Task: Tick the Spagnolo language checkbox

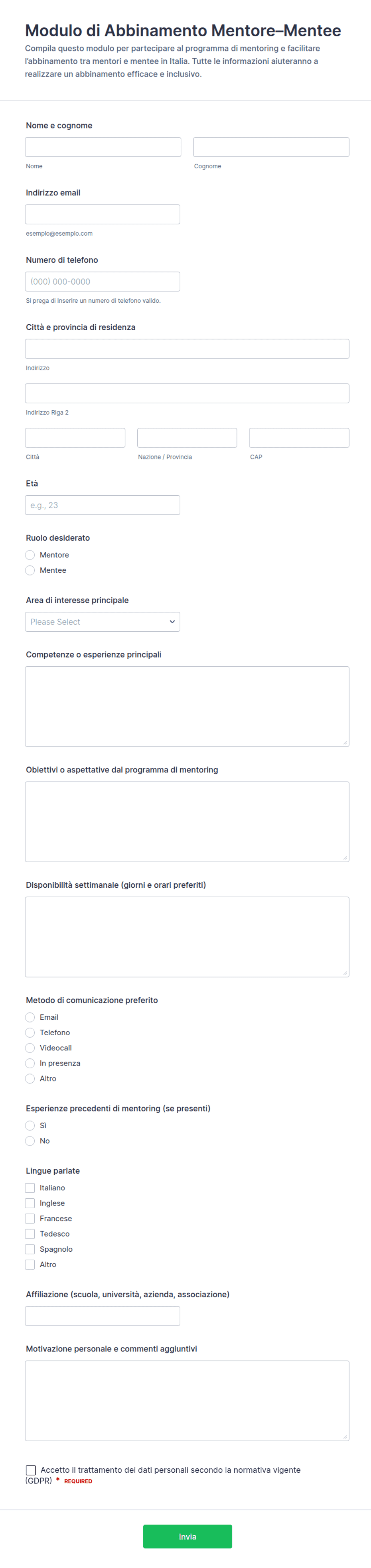Action: pyautogui.click(x=30, y=1249)
